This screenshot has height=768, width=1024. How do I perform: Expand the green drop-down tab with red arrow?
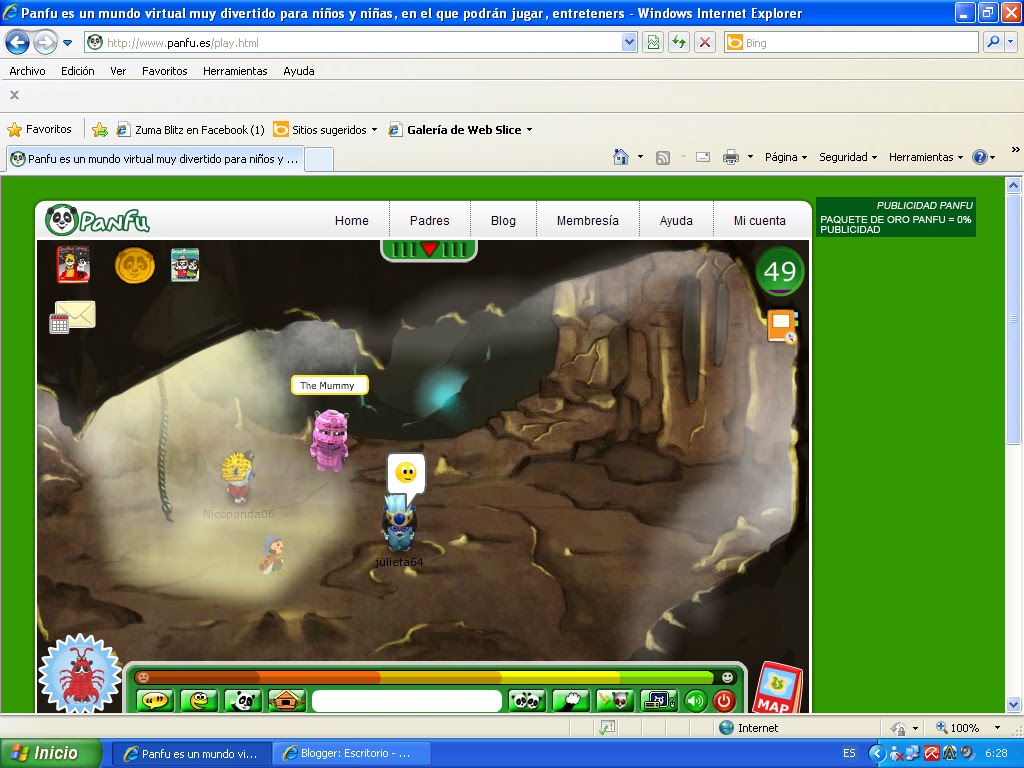(429, 249)
